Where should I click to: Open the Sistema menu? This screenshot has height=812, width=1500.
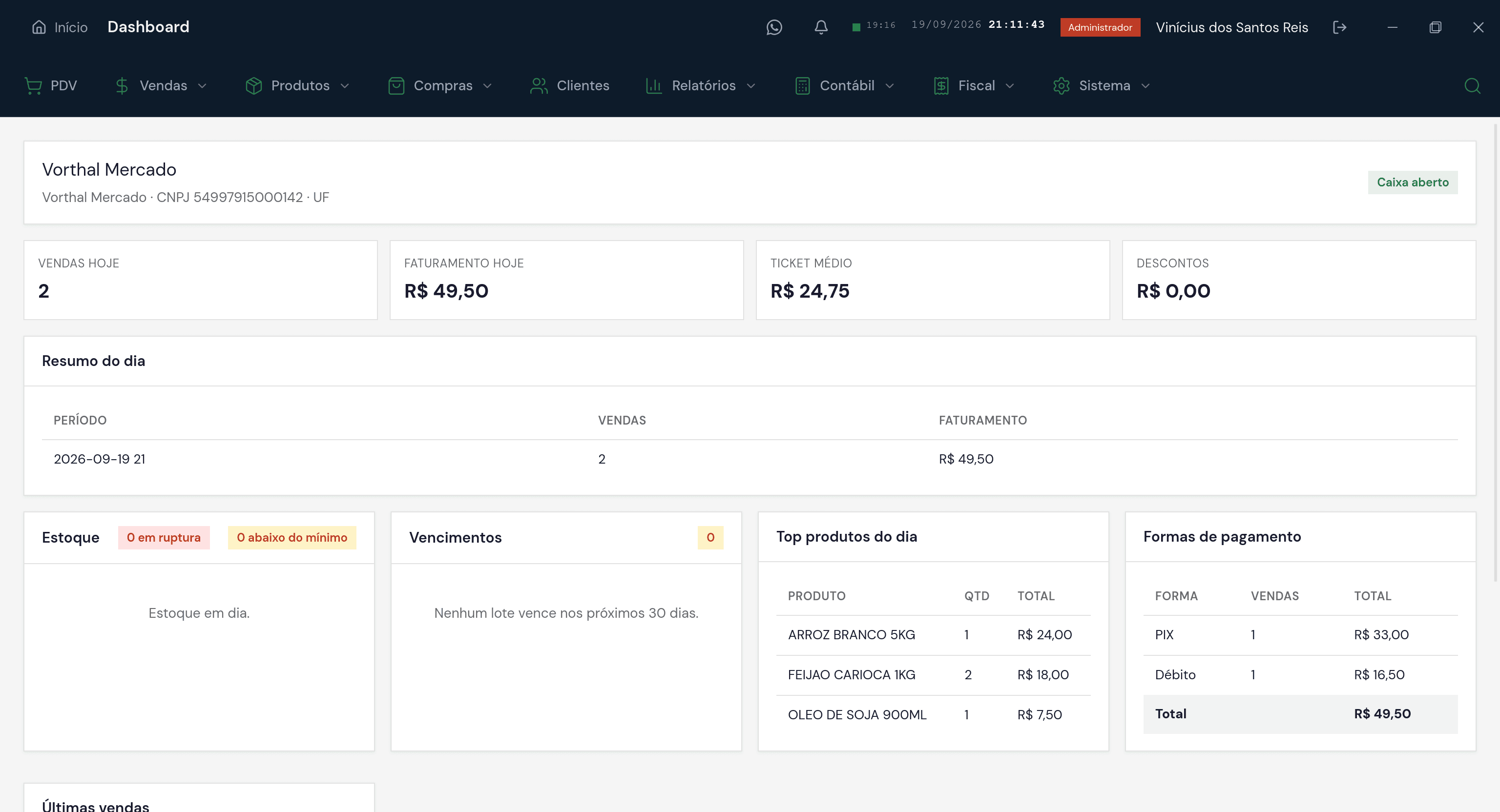click(x=1102, y=85)
